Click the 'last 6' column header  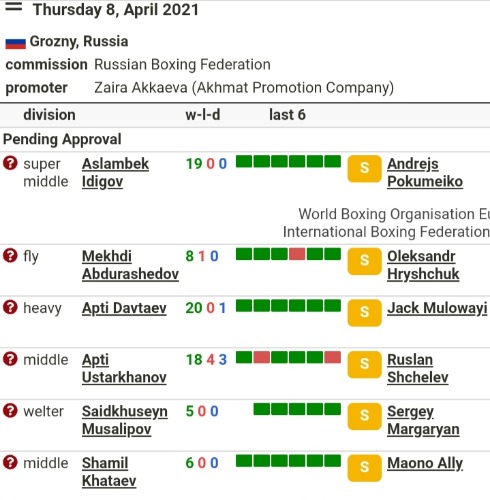pyautogui.click(x=287, y=115)
